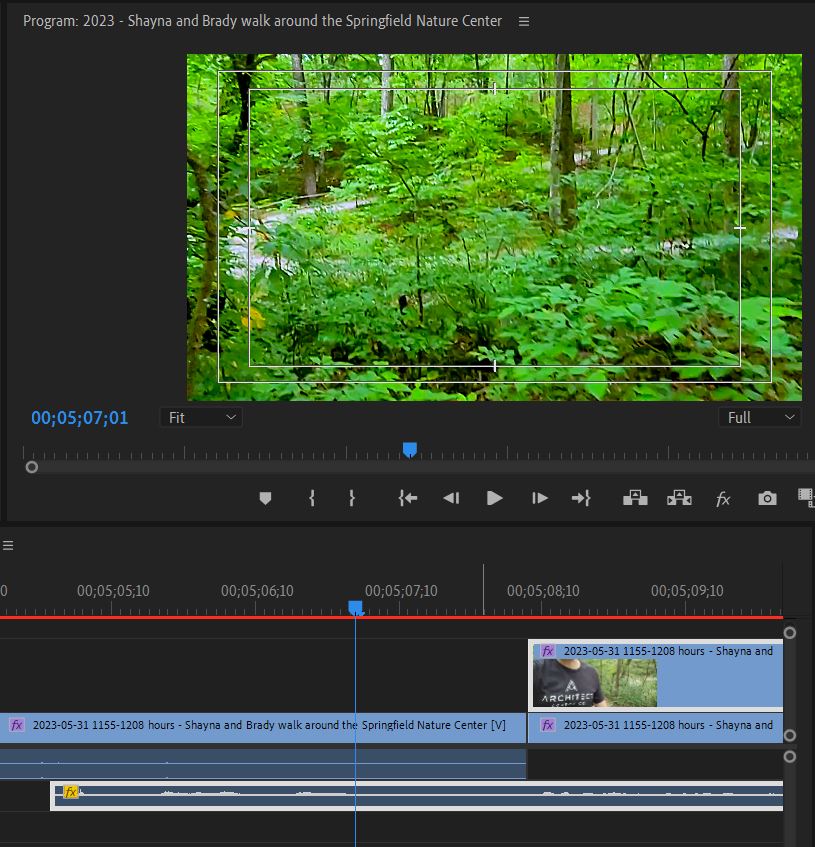This screenshot has width=815, height=847.
Task: Select the white-outlined audio clip on the bottom track
Action: tap(416, 796)
